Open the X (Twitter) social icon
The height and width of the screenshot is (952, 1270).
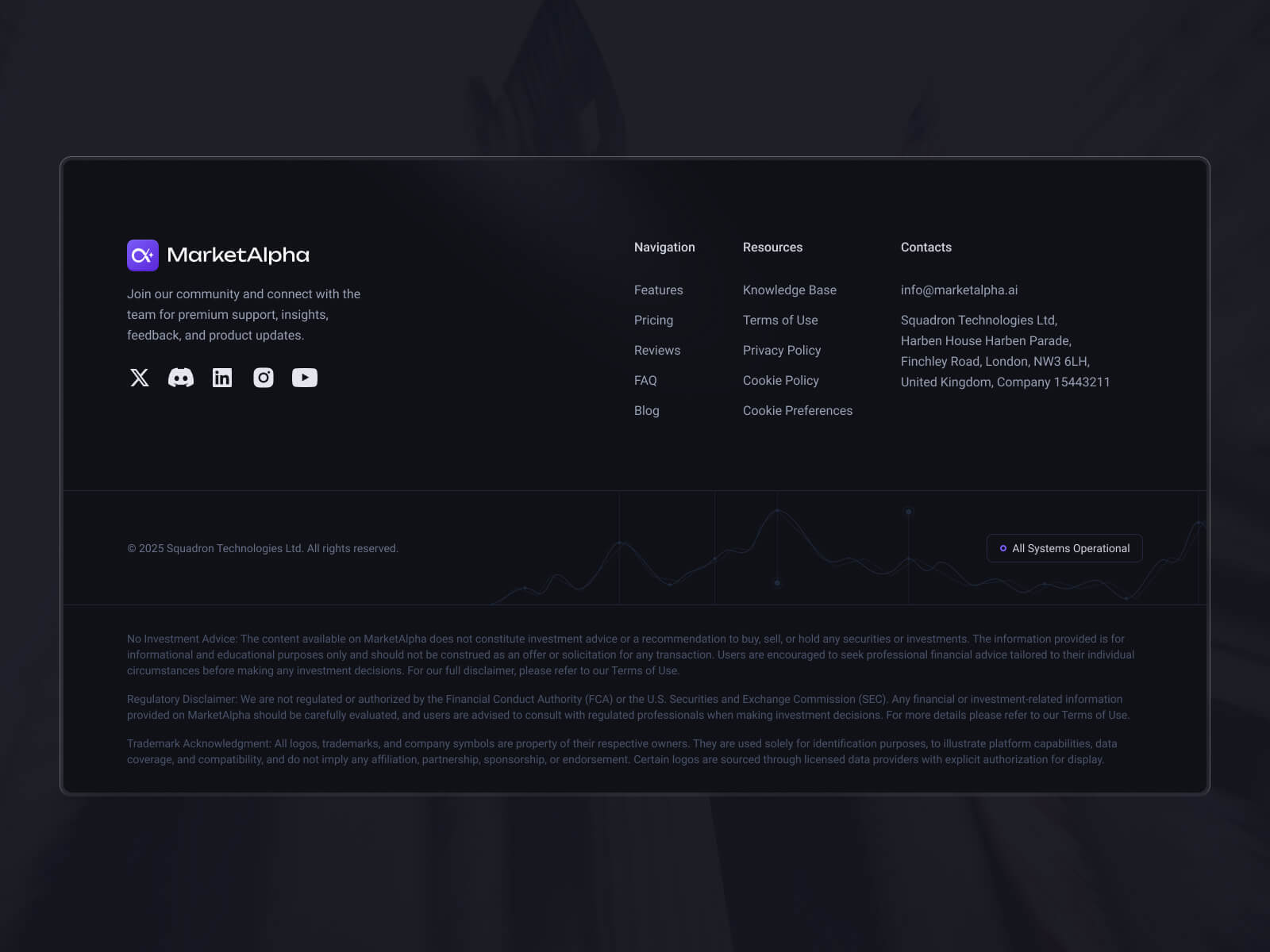point(140,378)
